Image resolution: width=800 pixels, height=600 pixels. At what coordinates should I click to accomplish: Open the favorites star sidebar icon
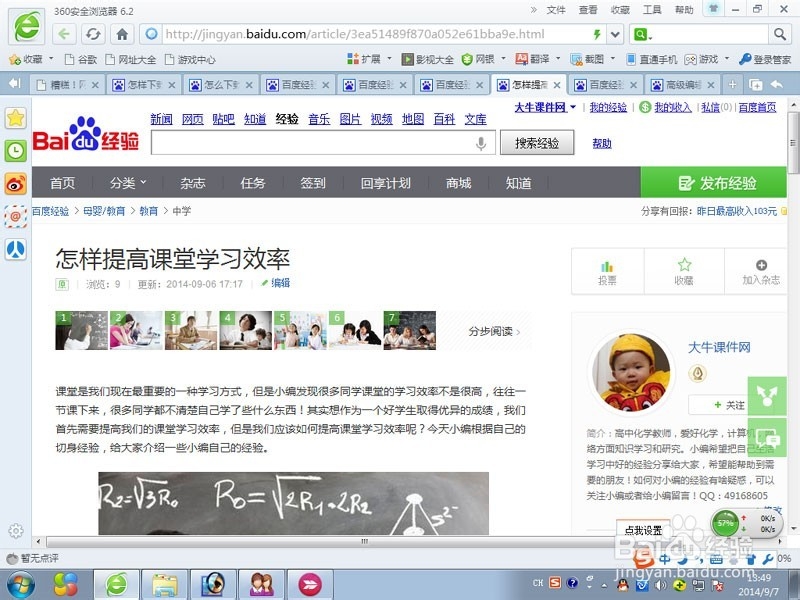point(16,118)
